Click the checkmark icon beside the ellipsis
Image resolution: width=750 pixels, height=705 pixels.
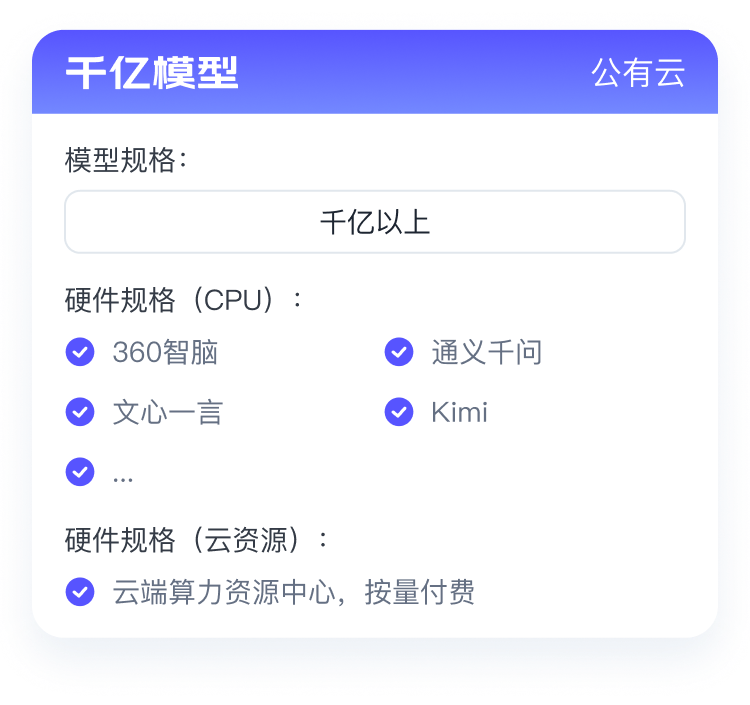(x=80, y=472)
